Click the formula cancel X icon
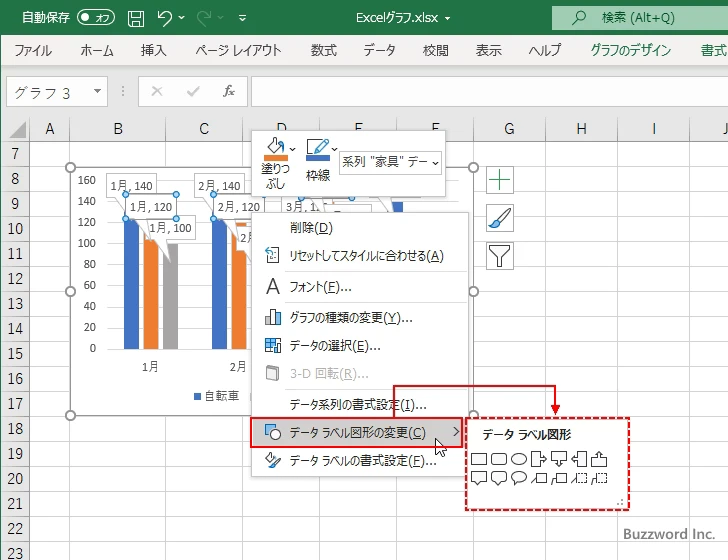 pyautogui.click(x=157, y=91)
